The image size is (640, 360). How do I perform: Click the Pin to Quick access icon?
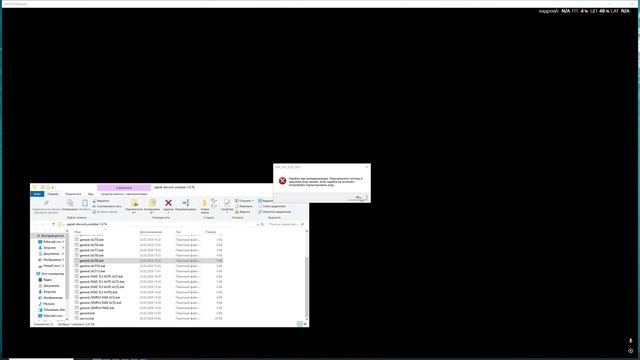(x=47, y=203)
